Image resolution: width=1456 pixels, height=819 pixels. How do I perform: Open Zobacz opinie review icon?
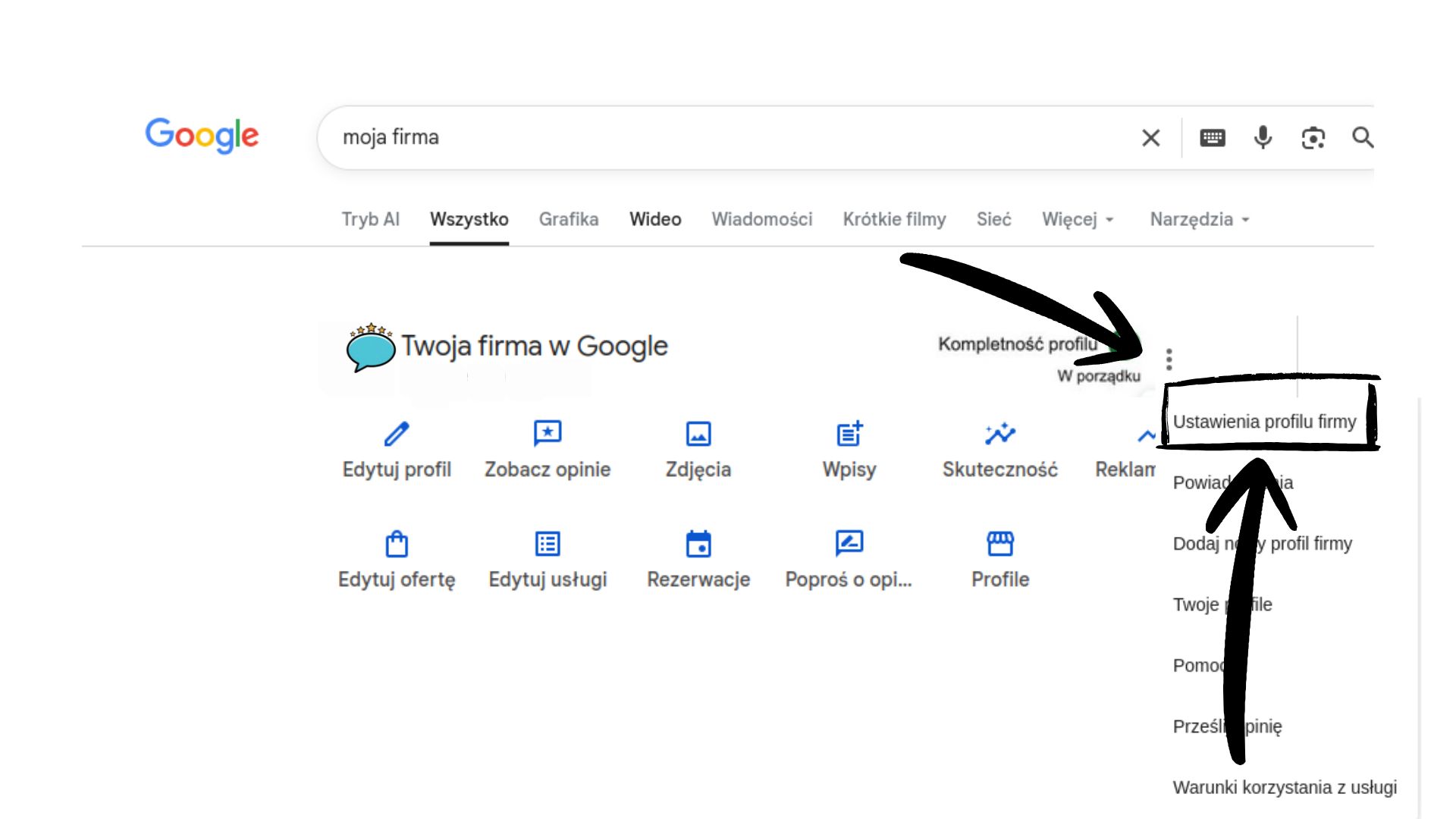pyautogui.click(x=548, y=434)
